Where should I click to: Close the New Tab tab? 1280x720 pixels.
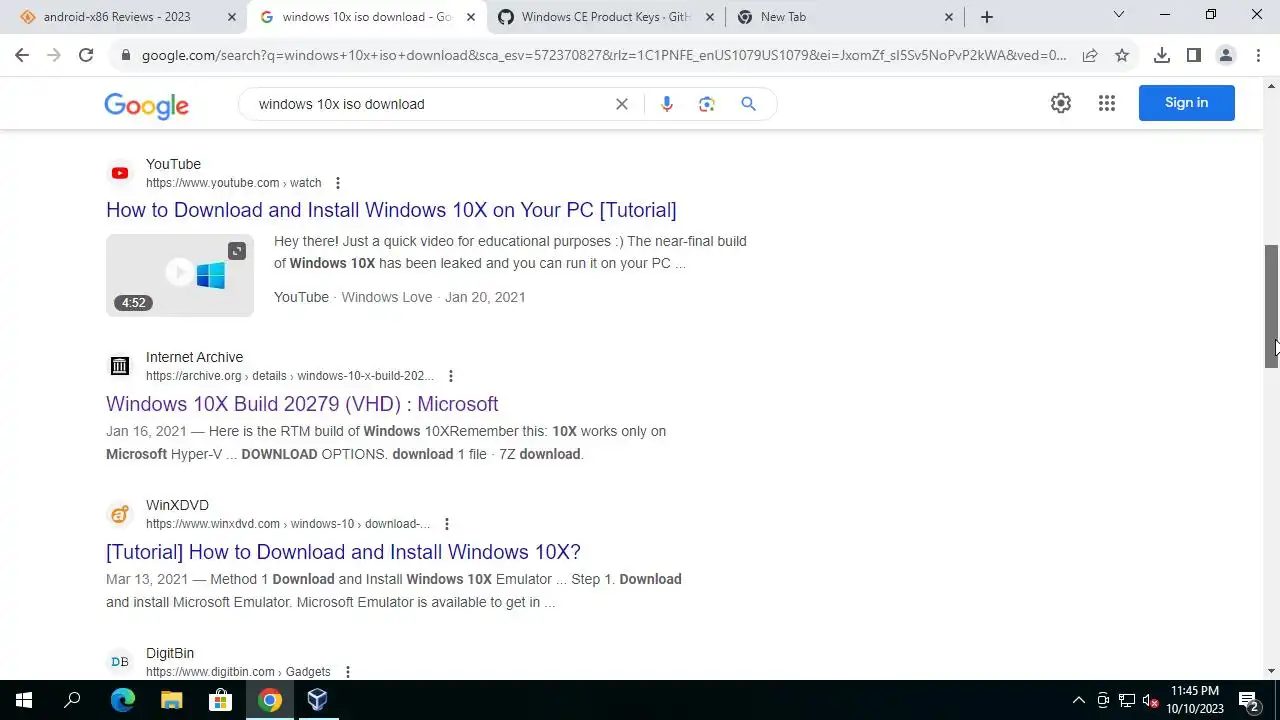tap(949, 17)
